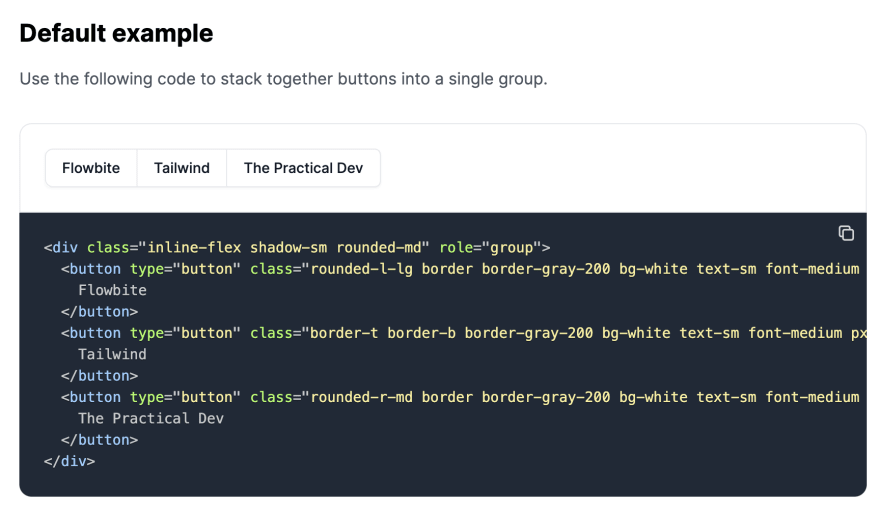This screenshot has width=880, height=515.
Task: Click the shadow-sm class in code
Action: pyautogui.click(x=288, y=247)
